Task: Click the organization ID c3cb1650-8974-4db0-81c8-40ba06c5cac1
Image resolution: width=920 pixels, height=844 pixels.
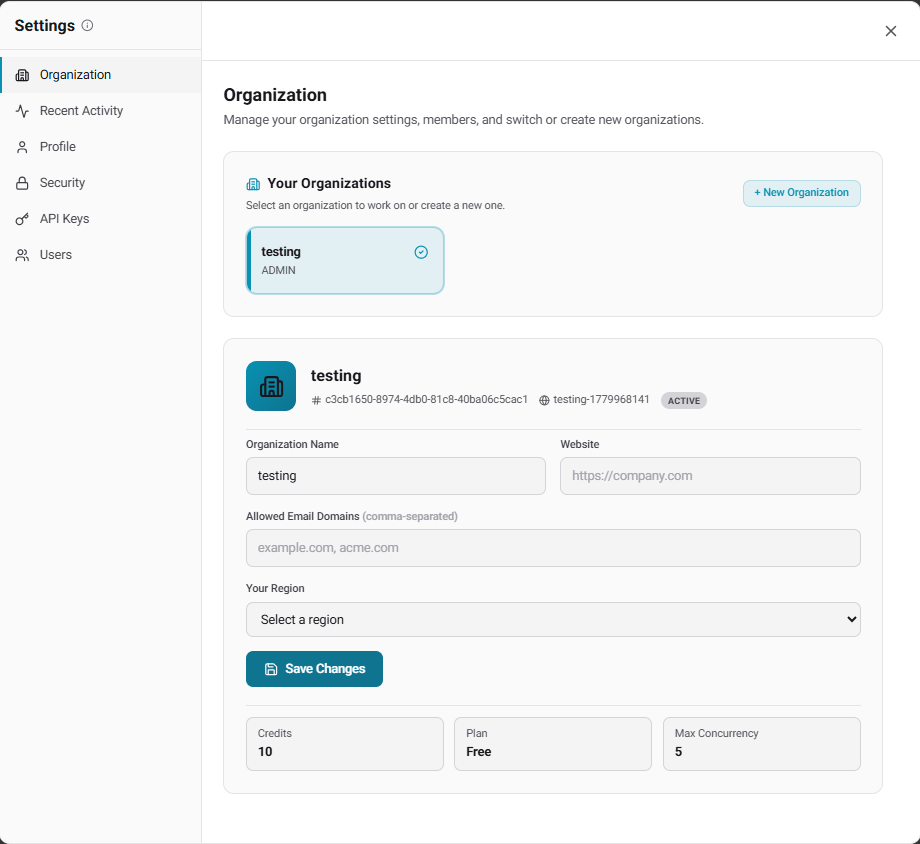Action: pyautogui.click(x=427, y=400)
